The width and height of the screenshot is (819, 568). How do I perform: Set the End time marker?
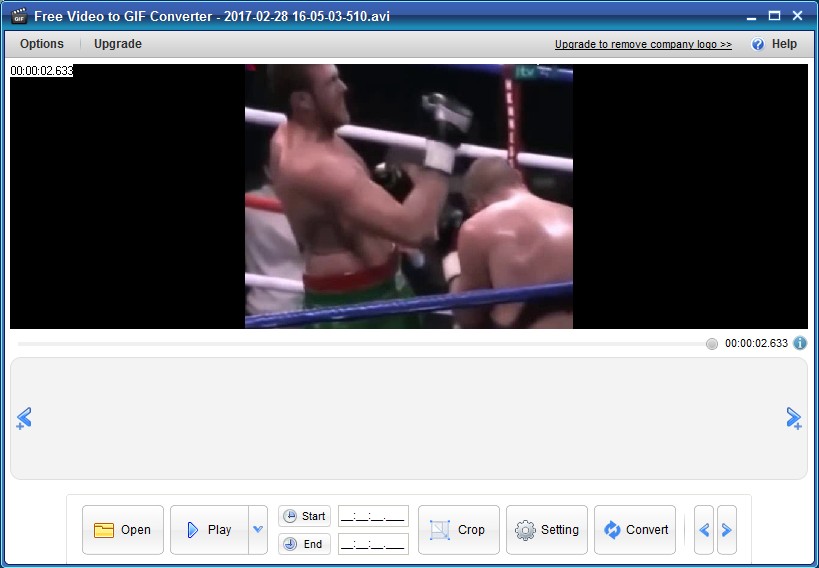click(305, 544)
